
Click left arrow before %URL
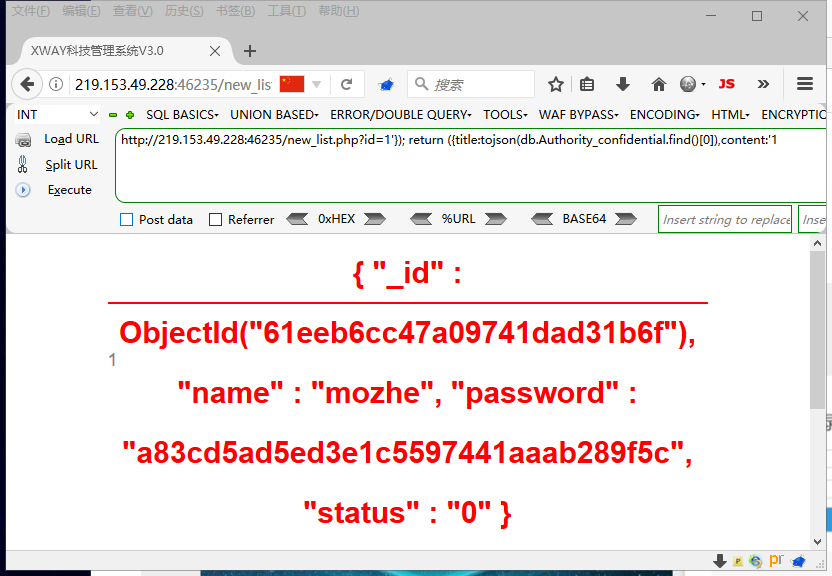coord(421,219)
